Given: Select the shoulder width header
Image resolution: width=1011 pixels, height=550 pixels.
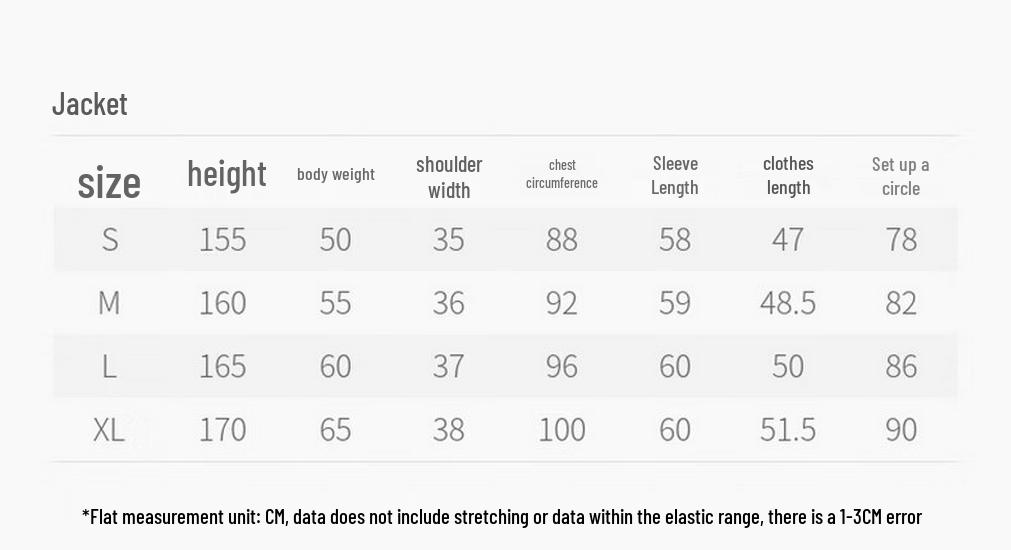Looking at the screenshot, I should coord(449,177).
